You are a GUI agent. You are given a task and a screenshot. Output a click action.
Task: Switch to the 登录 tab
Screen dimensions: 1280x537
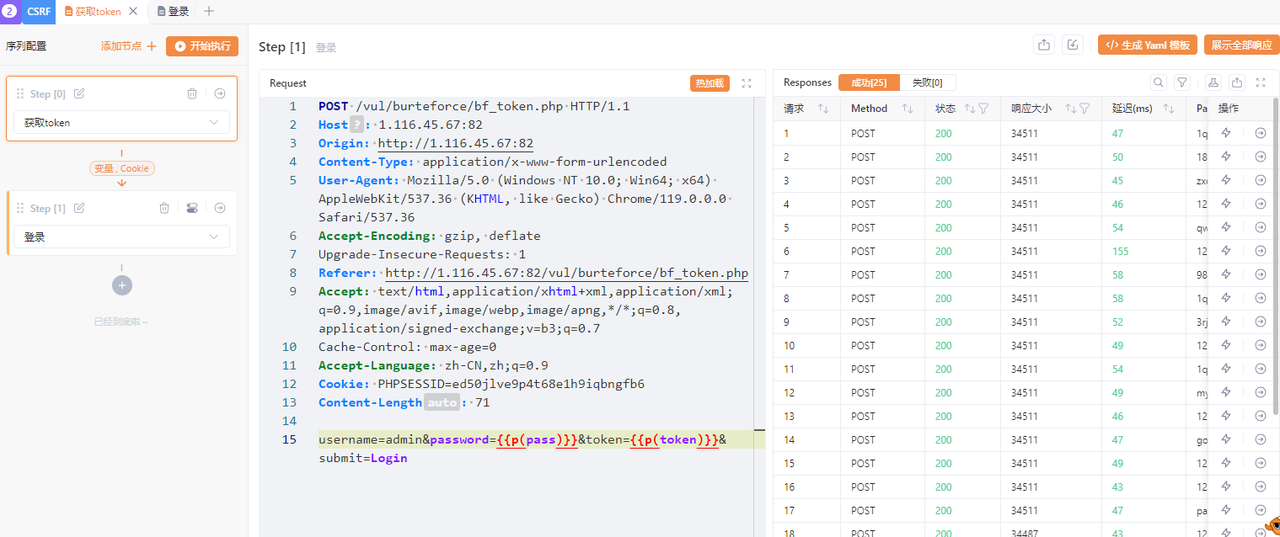coord(173,12)
